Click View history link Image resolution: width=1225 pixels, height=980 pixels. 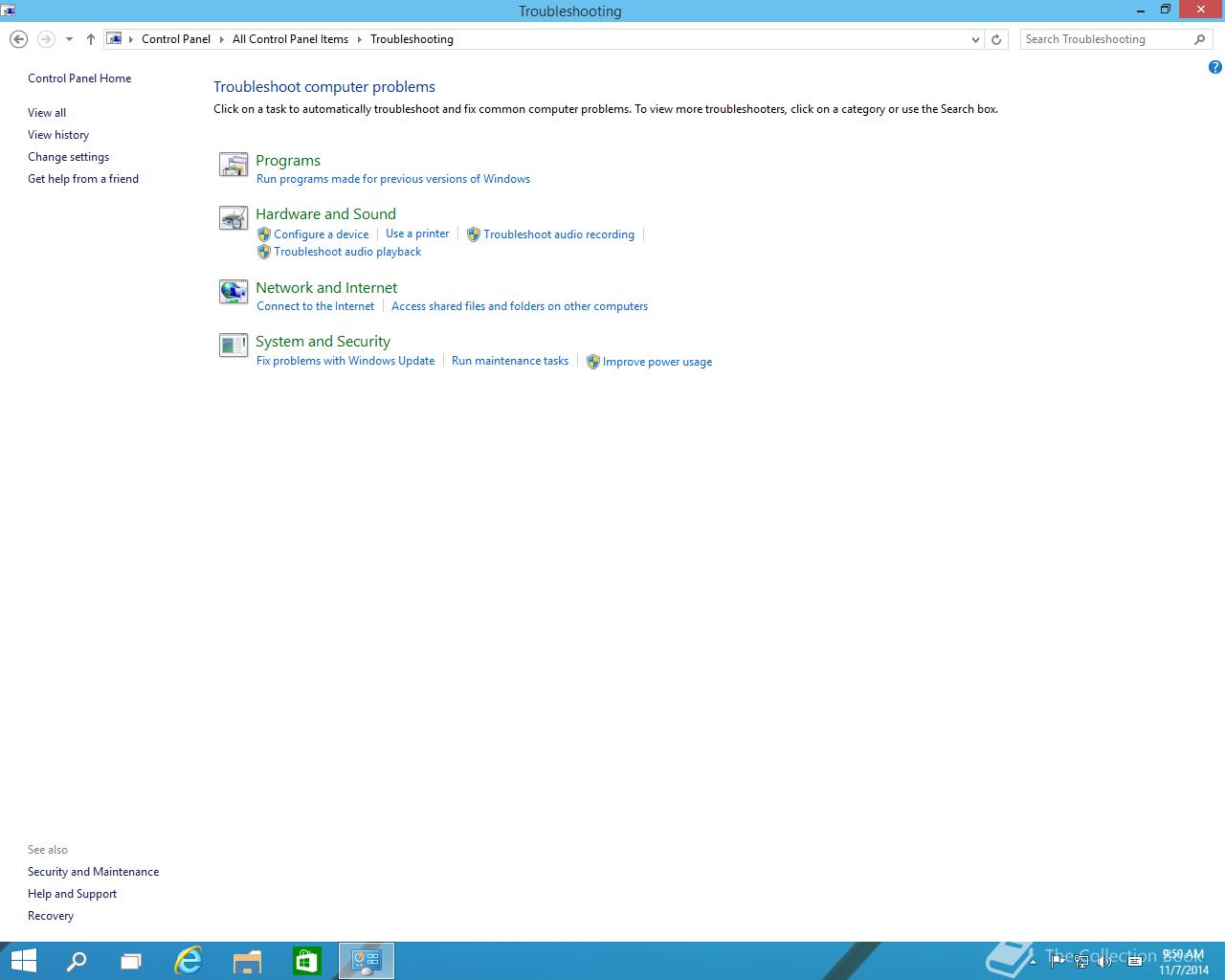58,135
